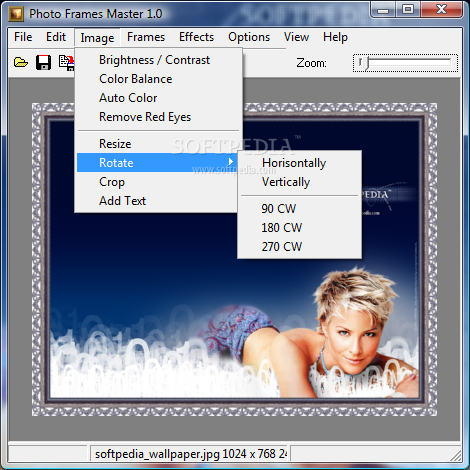
Task: Choose Remove Red Eyes option
Action: coord(159,117)
